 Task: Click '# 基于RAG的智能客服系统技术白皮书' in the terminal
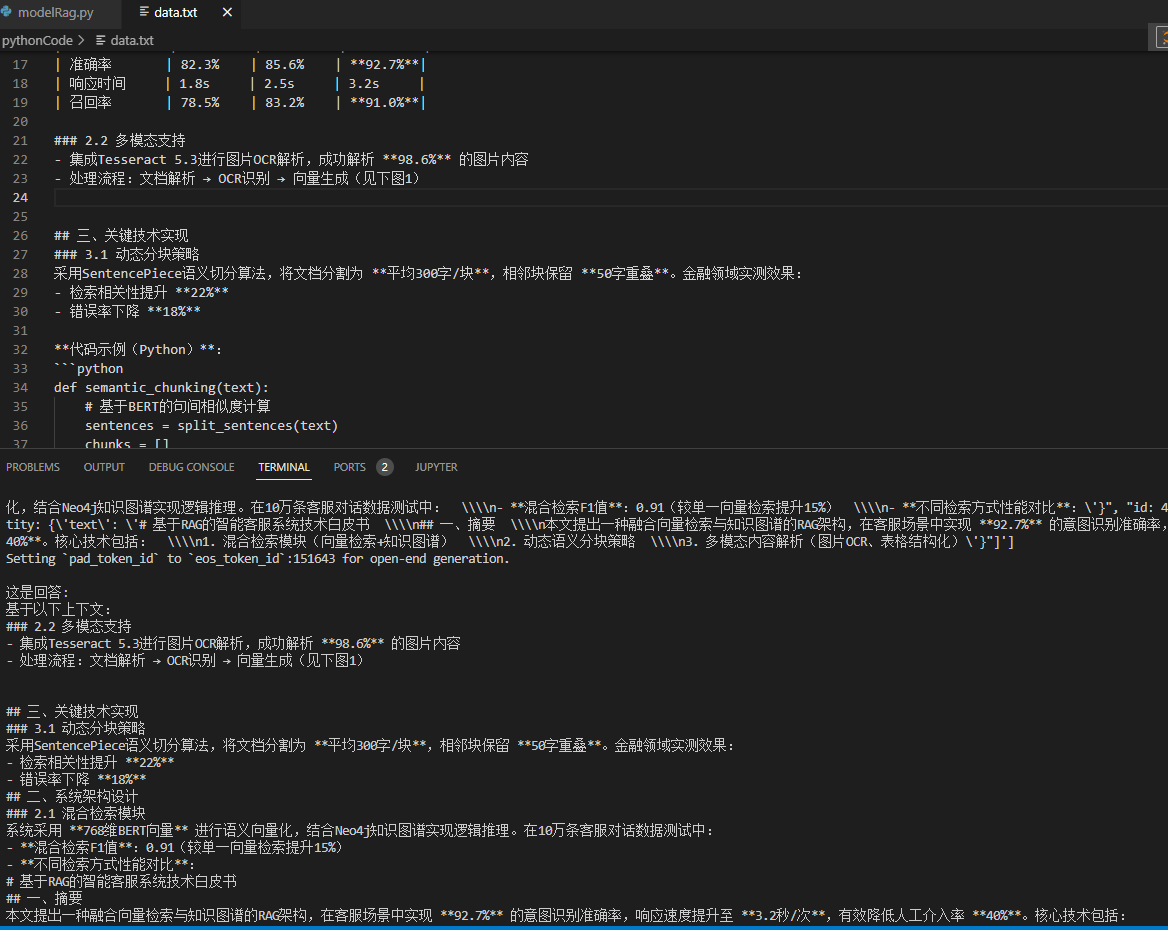tap(121, 882)
